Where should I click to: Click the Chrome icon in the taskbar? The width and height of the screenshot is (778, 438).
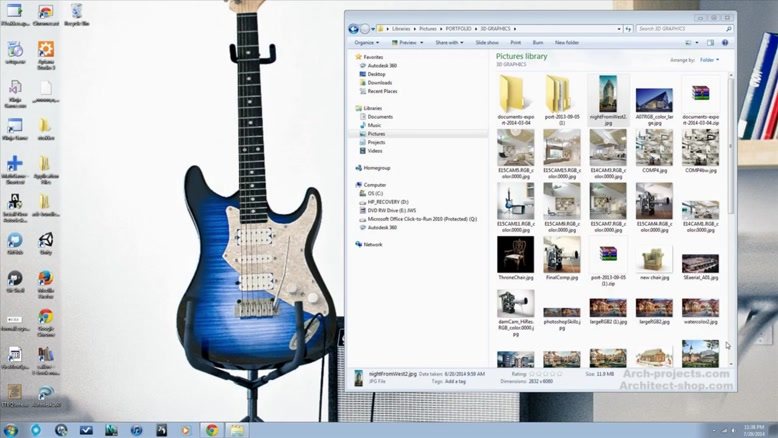click(x=211, y=429)
